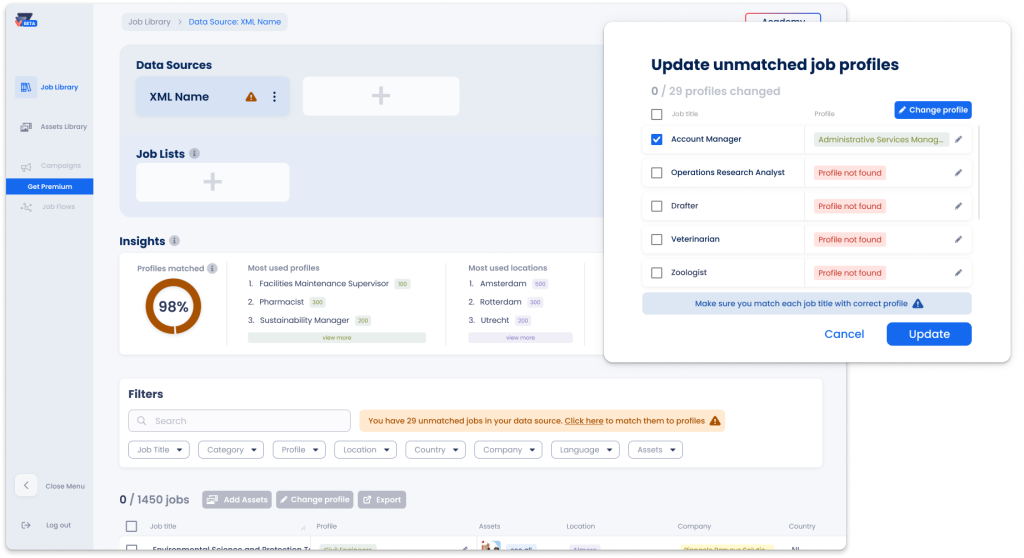Follow the 'Click here' unmatched jobs link
Image resolution: width=1024 pixels, height=558 pixels.
(x=584, y=421)
